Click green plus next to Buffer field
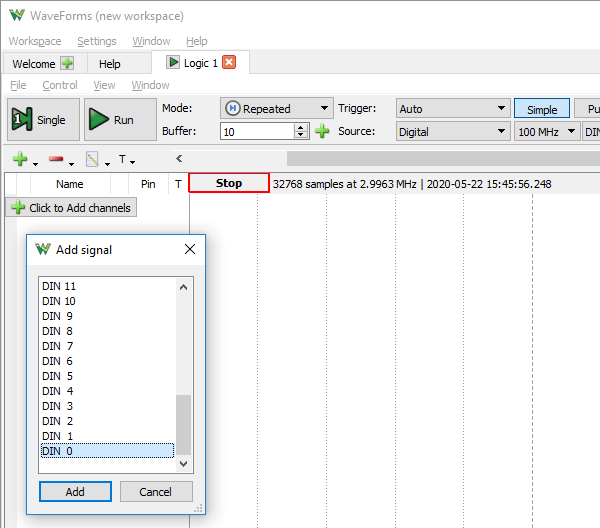This screenshot has height=528, width=600. coord(322,131)
